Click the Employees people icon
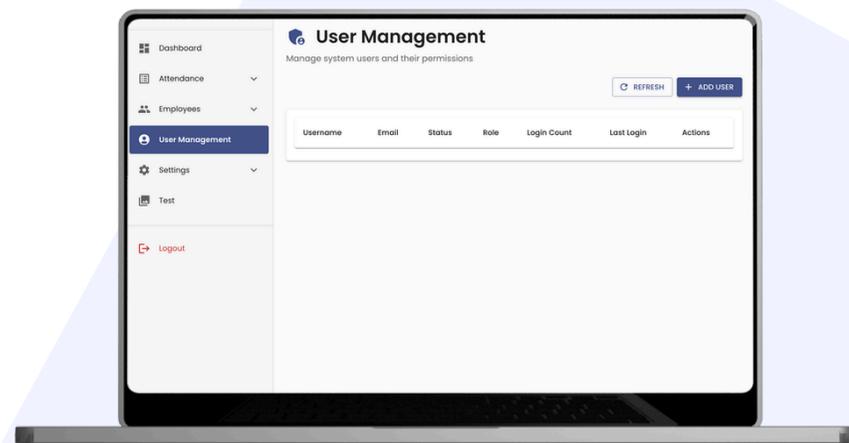Image resolution: width=849 pixels, height=443 pixels. (144, 109)
